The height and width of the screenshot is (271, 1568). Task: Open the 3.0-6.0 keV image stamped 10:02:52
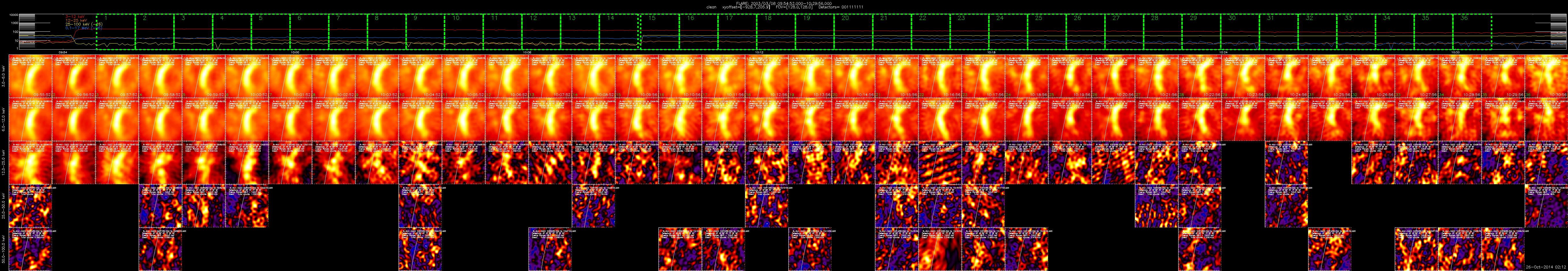coord(334,77)
